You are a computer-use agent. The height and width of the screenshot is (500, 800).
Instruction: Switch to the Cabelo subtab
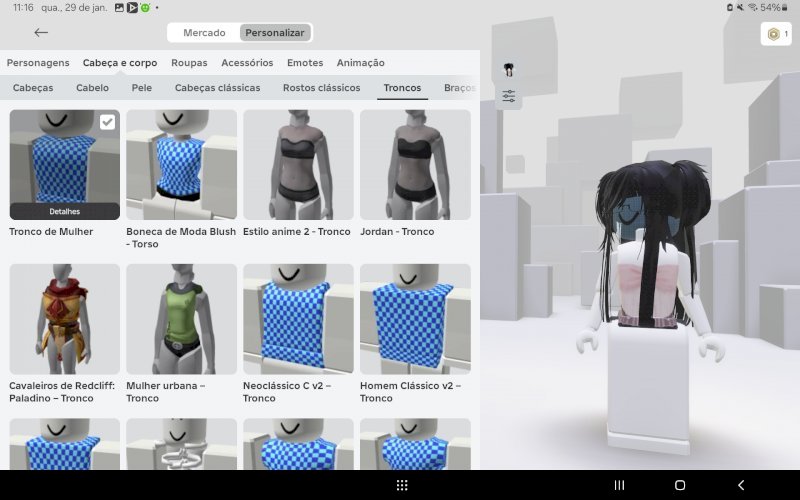92,88
